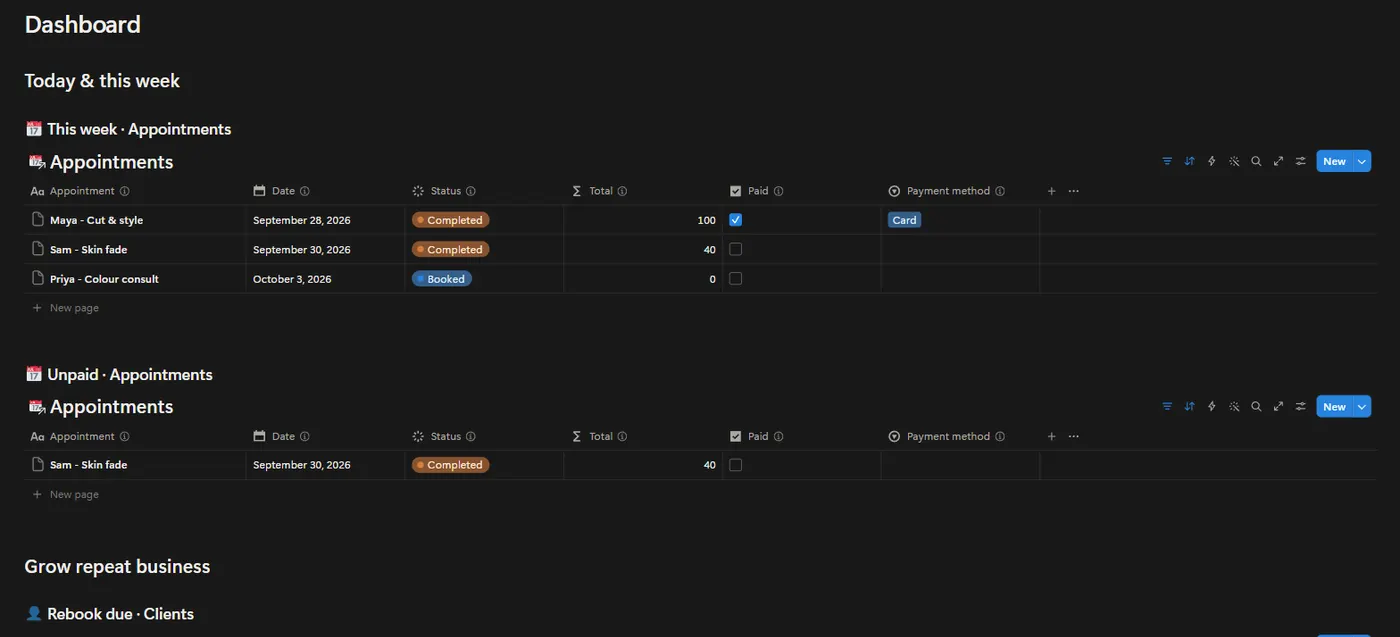
Task: Open the Priya - Colour consult appointment page
Action: [104, 279]
